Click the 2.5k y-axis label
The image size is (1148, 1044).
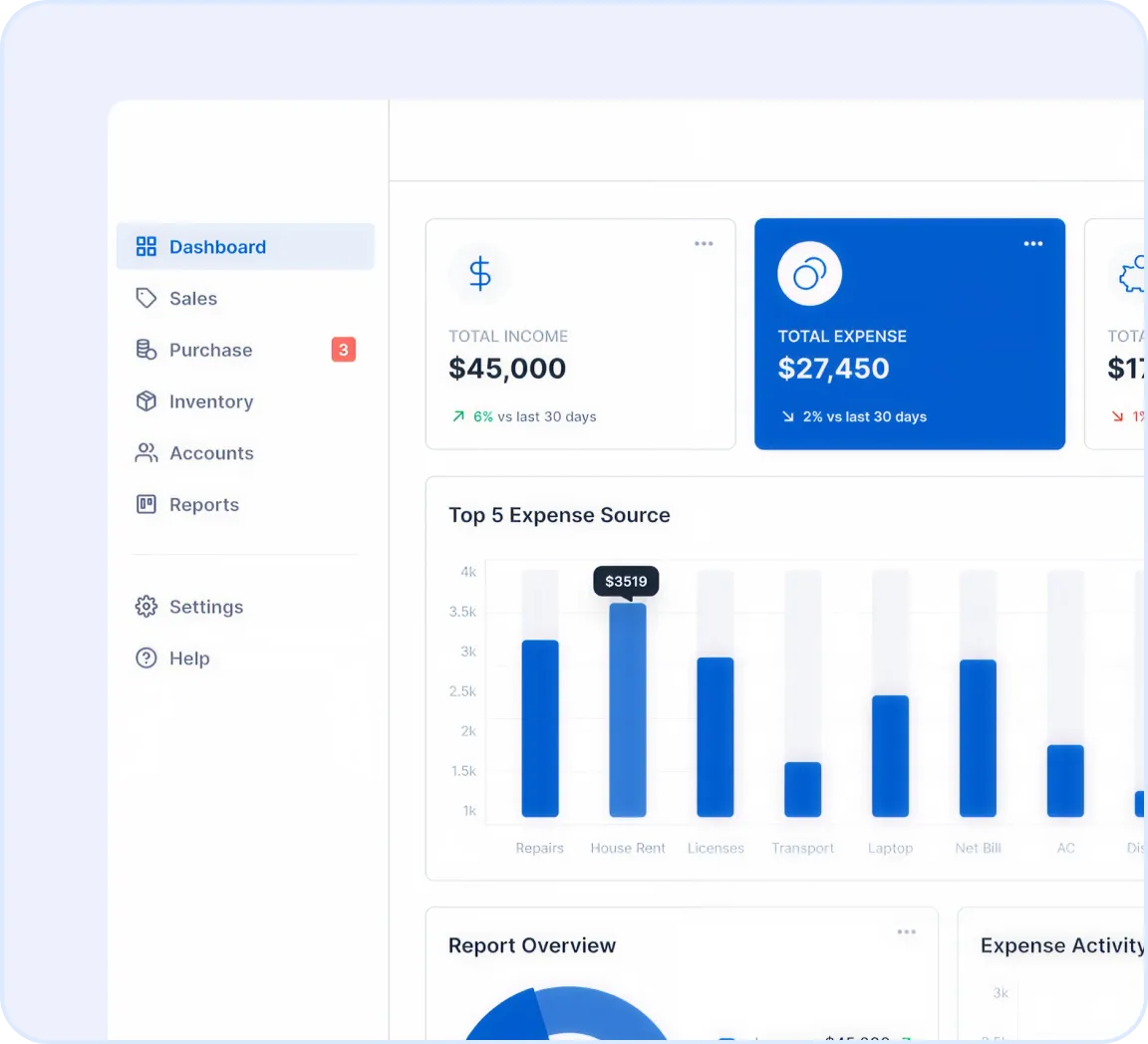point(462,691)
